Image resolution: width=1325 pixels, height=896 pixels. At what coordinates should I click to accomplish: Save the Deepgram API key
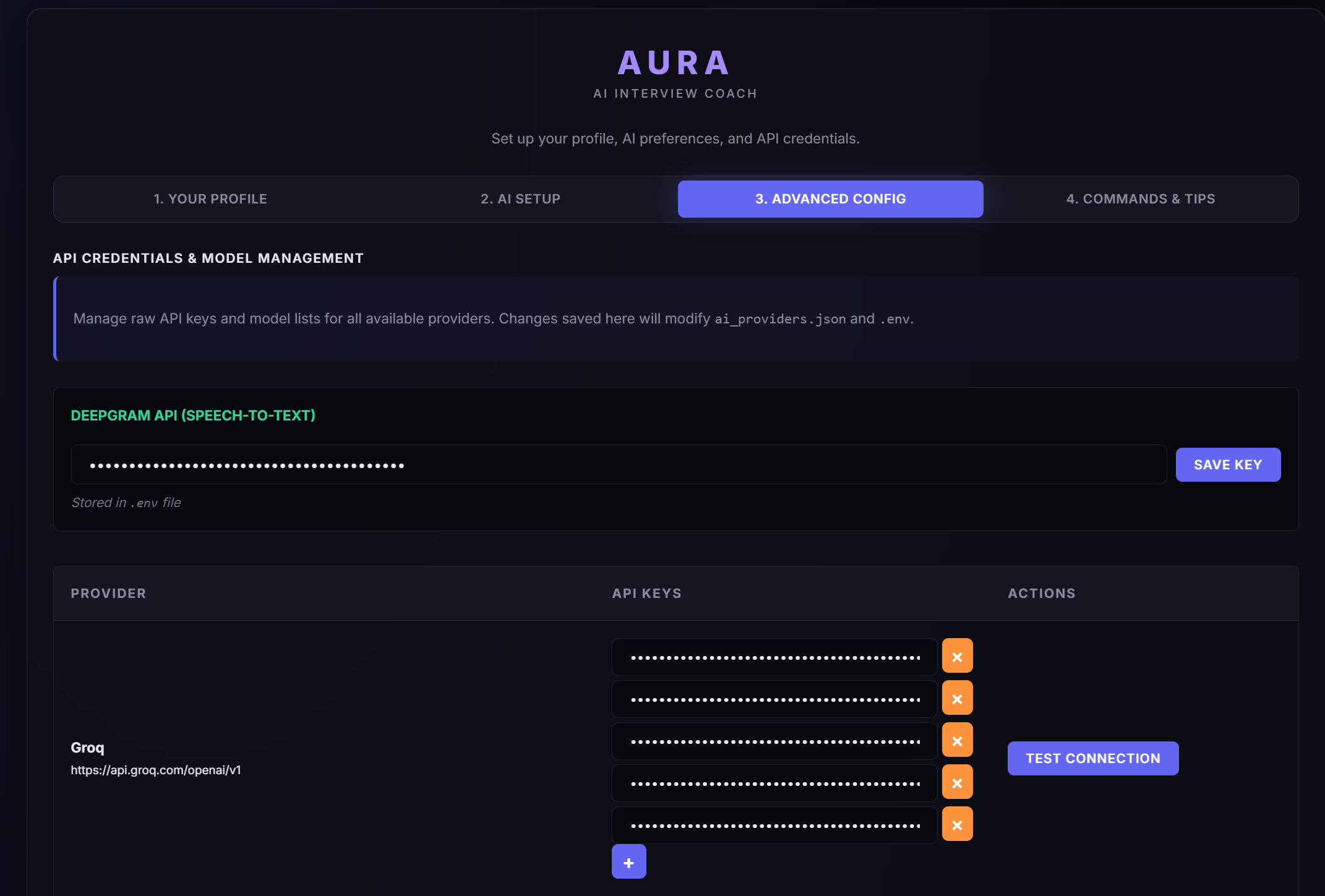tap(1228, 464)
